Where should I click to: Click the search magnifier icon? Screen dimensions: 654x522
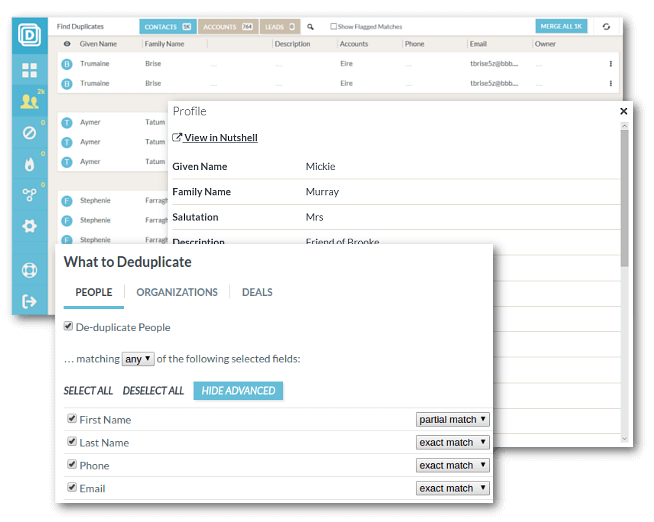pos(310,27)
